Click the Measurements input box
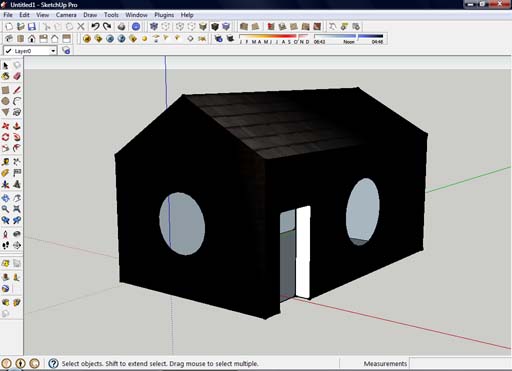The height and width of the screenshot is (371, 512). 460,363
